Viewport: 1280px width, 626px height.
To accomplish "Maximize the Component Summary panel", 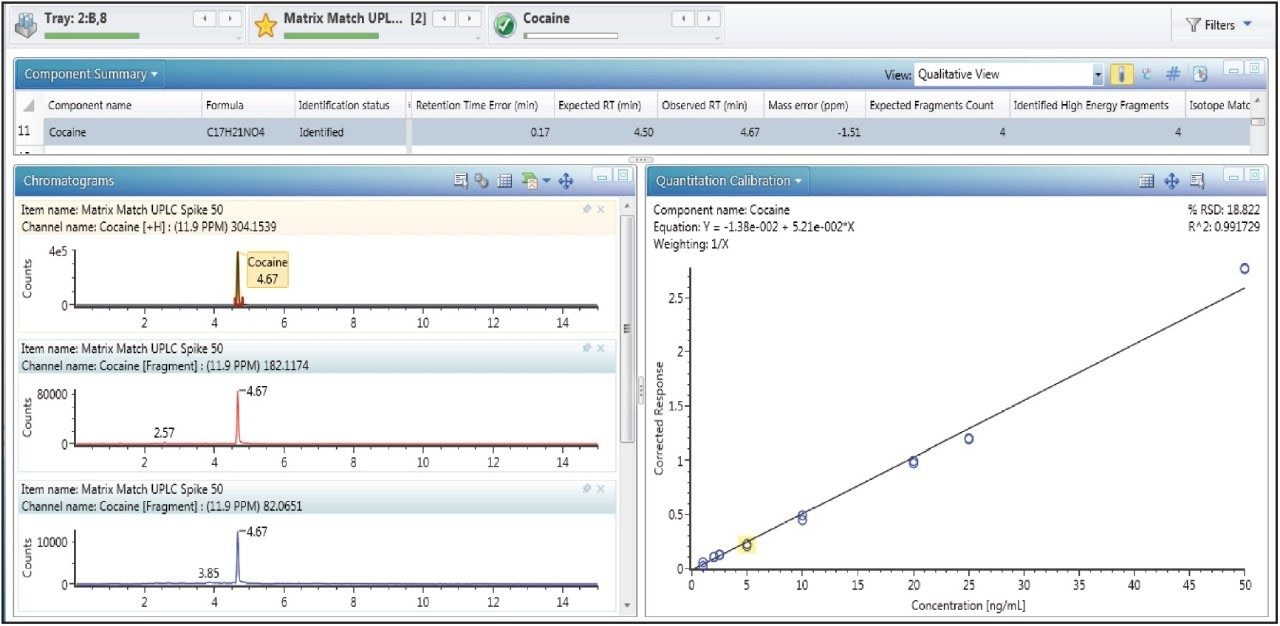I will click(1254, 68).
